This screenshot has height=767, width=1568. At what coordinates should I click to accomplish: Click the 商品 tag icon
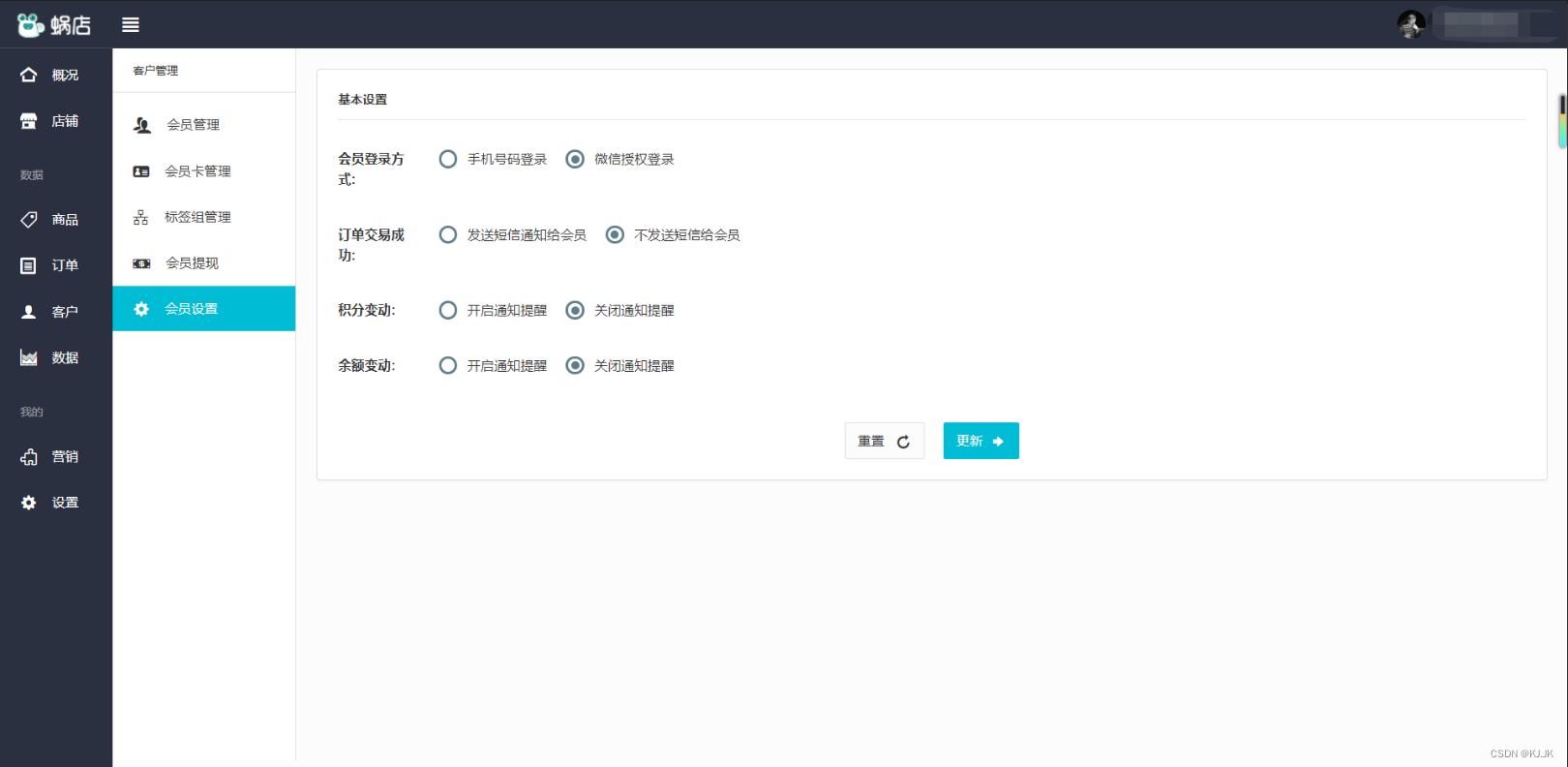29,220
